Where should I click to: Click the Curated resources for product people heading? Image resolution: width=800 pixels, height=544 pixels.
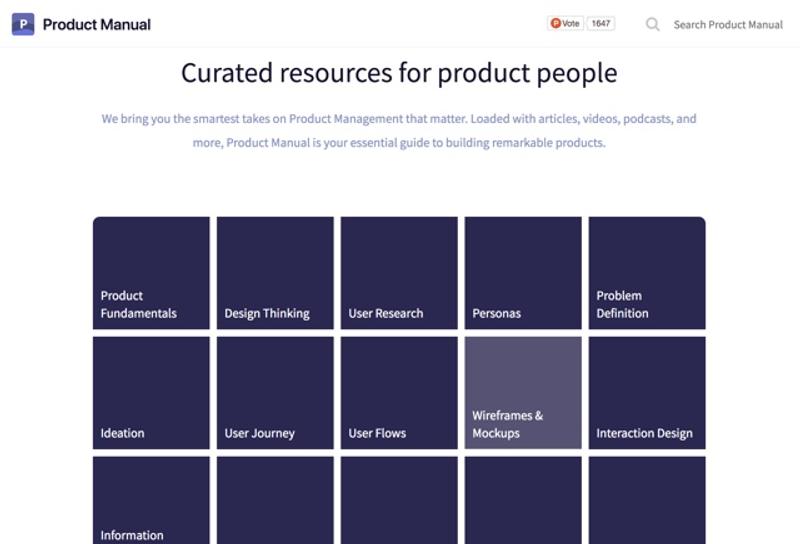(399, 73)
